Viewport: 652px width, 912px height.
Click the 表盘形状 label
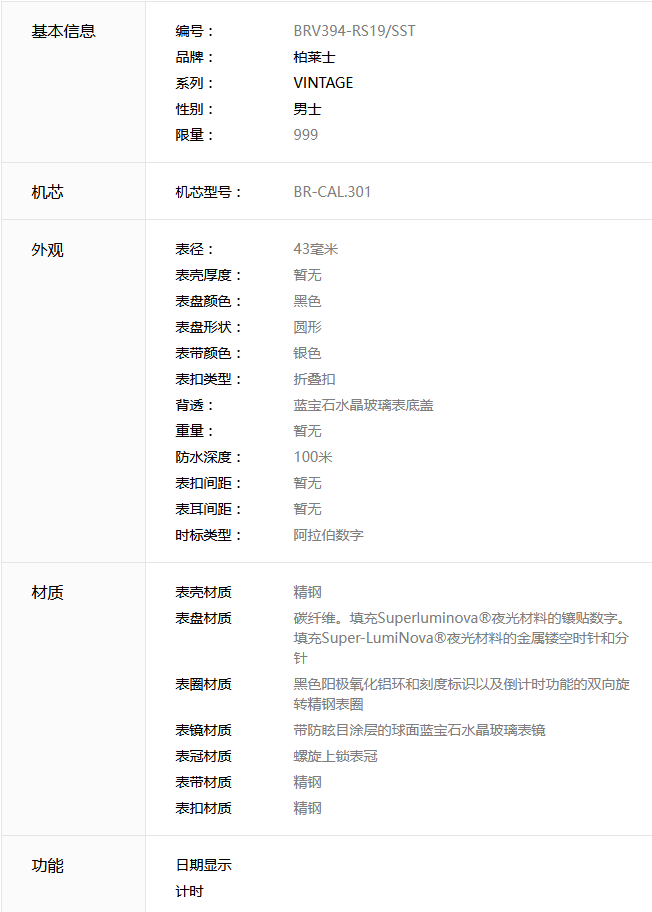[209, 327]
